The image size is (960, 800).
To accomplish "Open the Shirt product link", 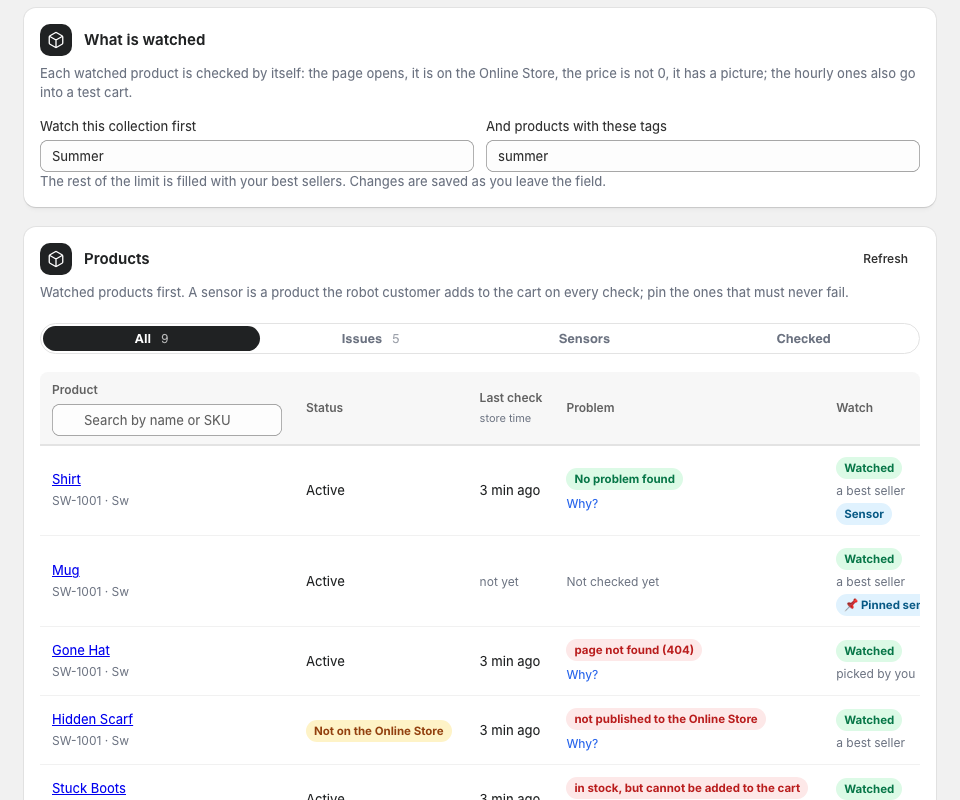I will [66, 479].
